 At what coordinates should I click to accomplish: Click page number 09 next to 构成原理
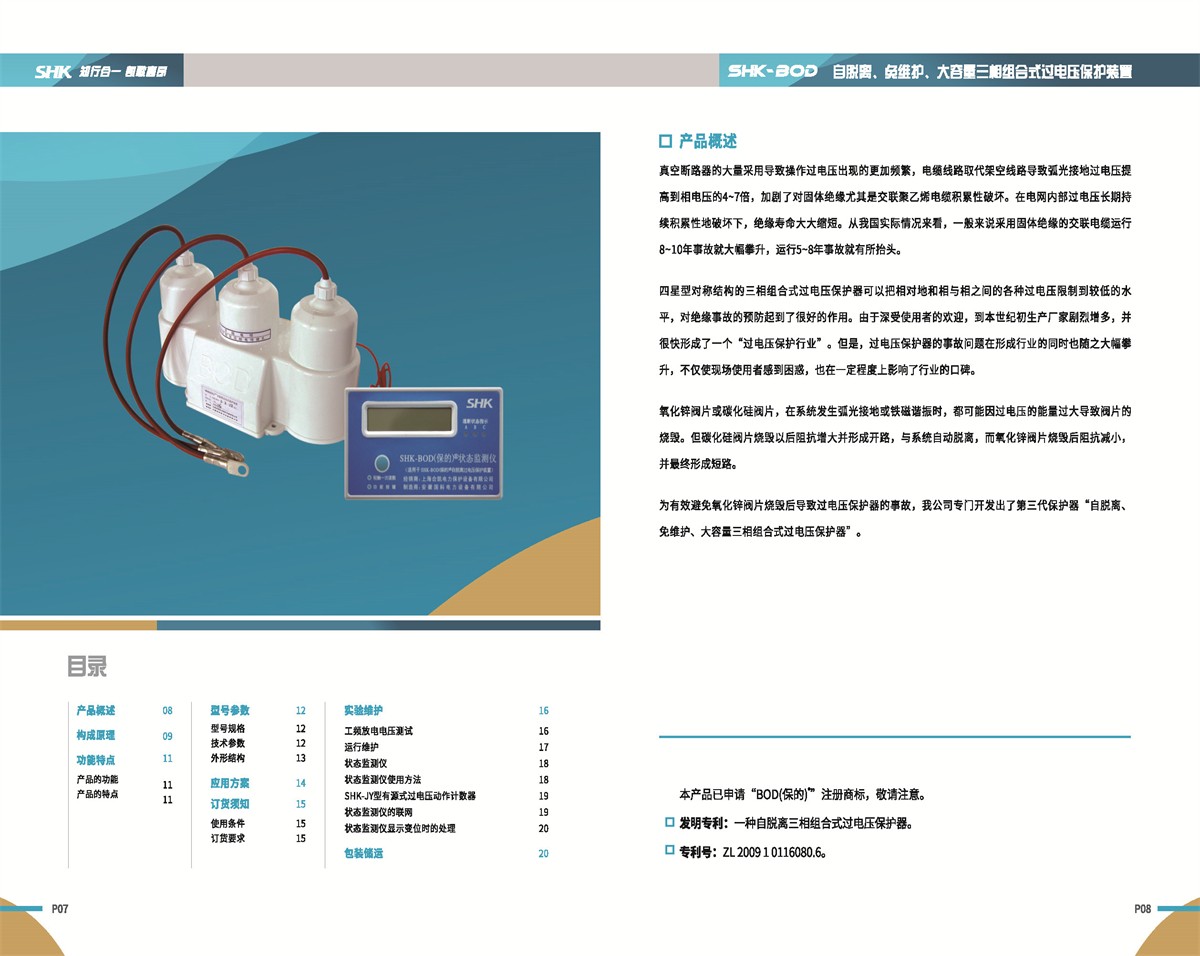168,737
